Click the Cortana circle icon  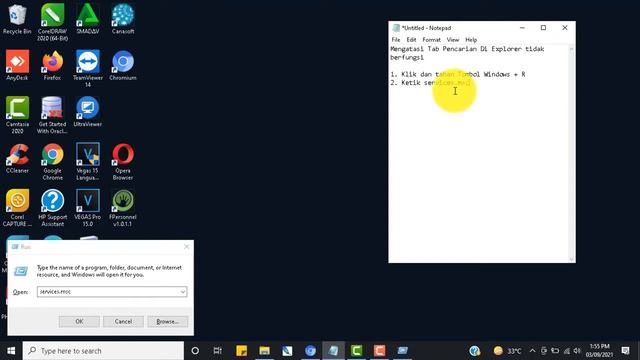coord(195,351)
